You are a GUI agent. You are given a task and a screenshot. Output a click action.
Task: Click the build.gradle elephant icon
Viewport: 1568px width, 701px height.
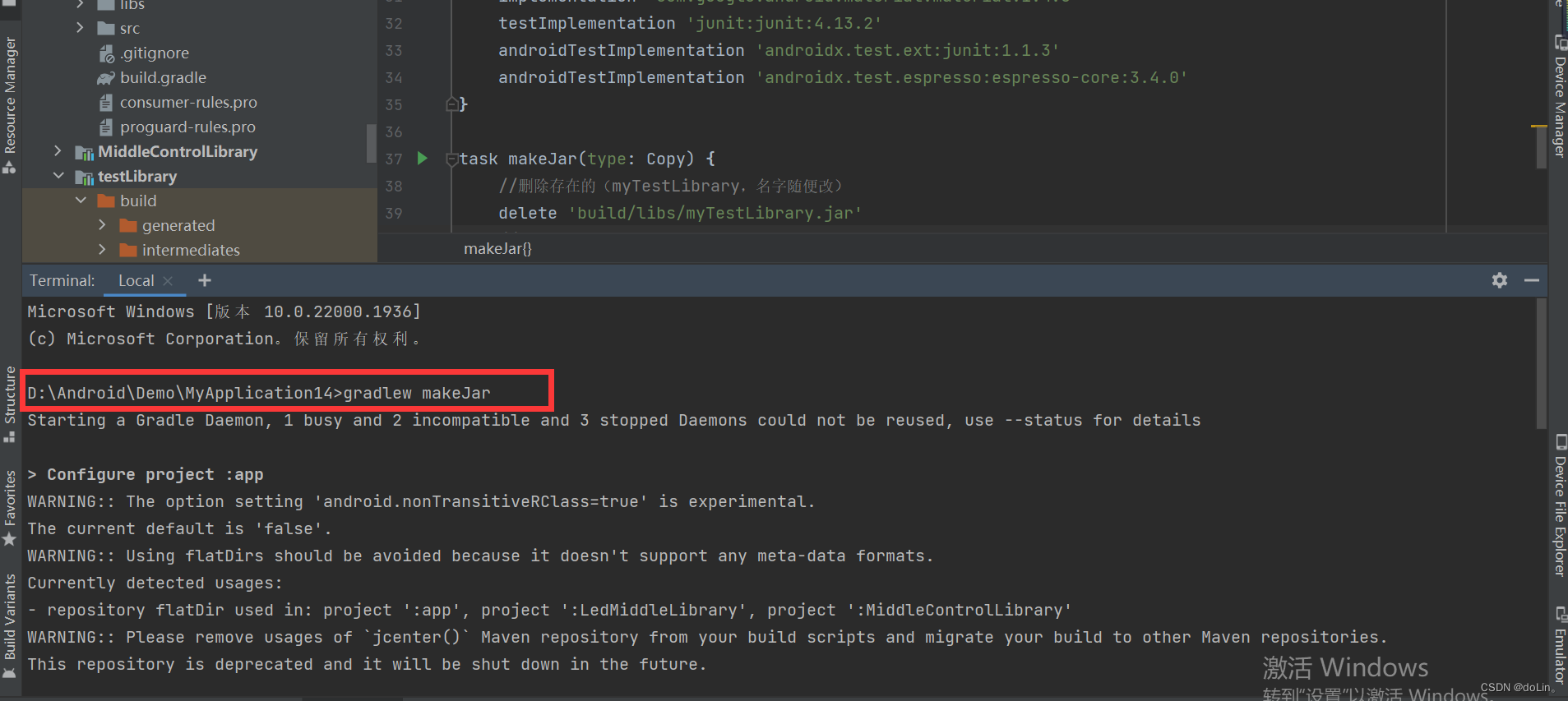[105, 78]
